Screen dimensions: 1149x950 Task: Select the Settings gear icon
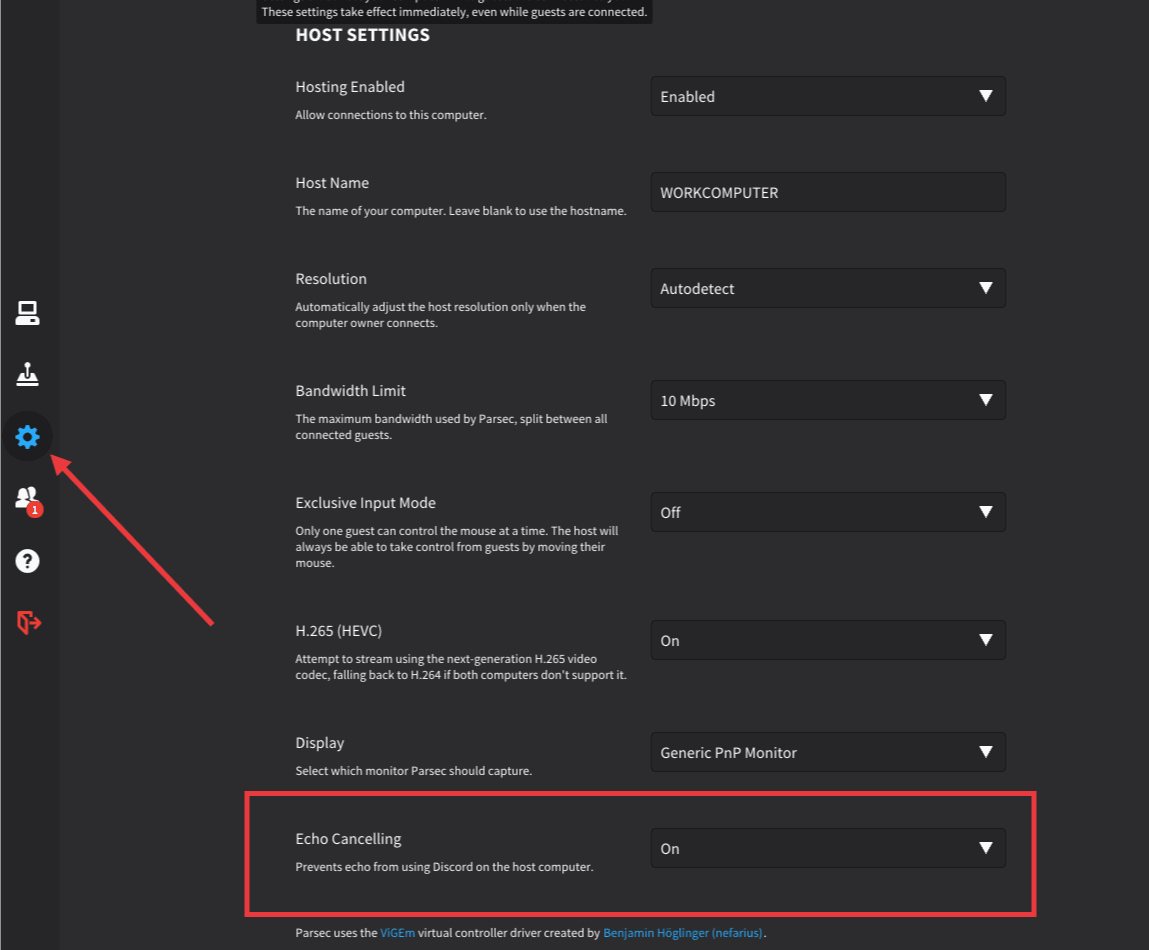(x=27, y=437)
